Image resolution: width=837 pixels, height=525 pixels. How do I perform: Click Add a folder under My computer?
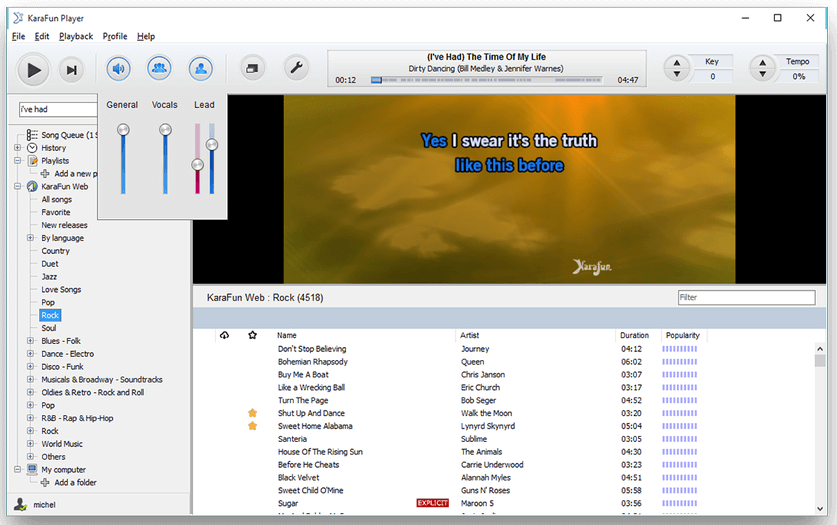coord(75,482)
